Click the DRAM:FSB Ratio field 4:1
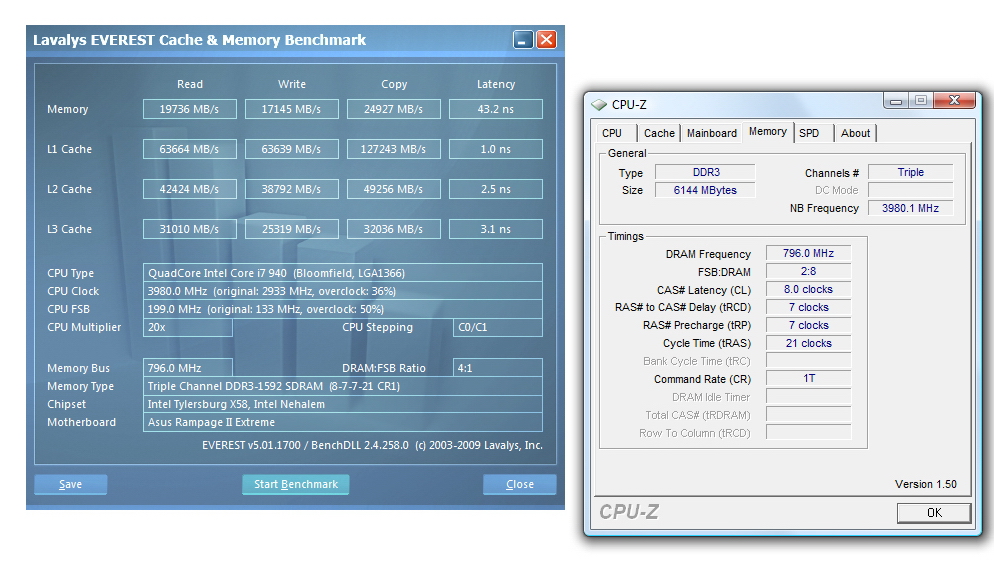994x562 pixels. [x=498, y=368]
